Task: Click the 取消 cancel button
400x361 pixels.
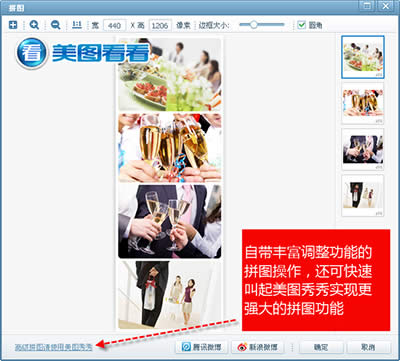Action: click(368, 347)
